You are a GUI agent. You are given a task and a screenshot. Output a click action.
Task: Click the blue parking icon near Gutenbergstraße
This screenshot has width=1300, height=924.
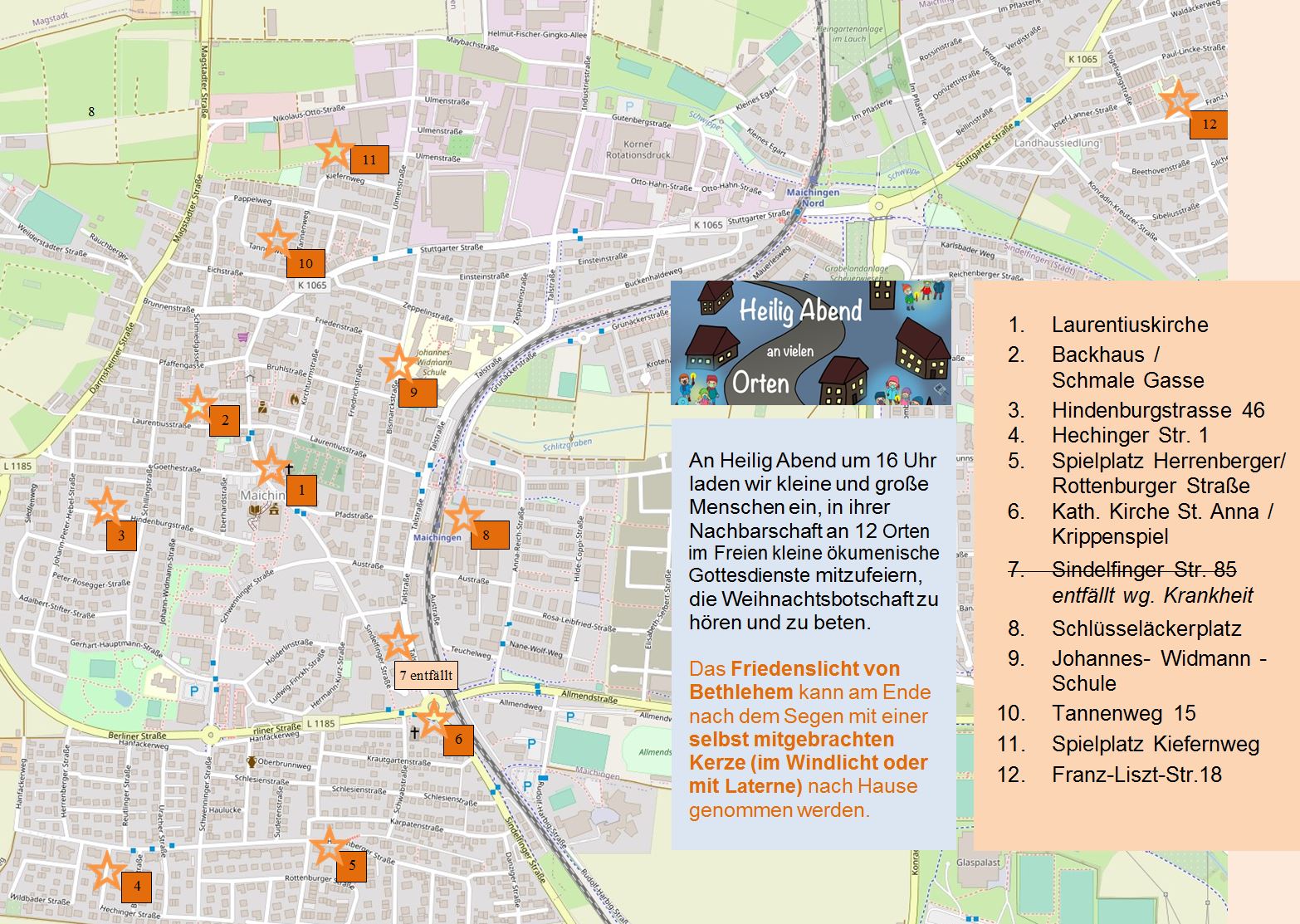[628, 106]
